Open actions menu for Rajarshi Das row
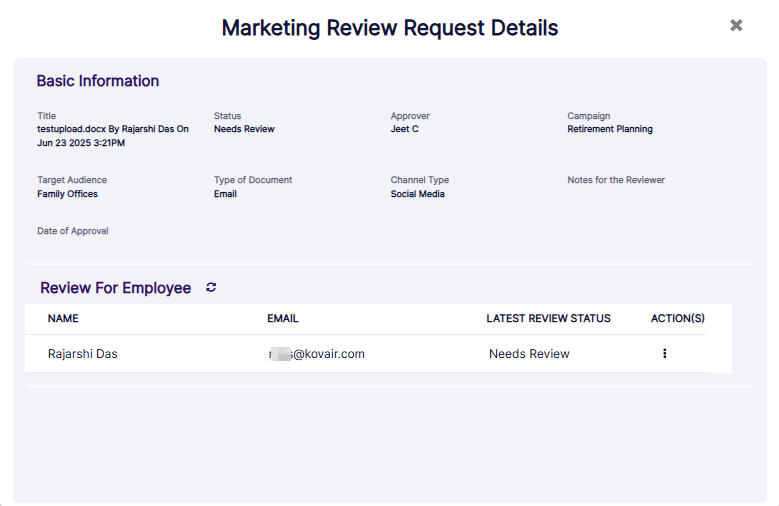Screen dimensions: 779x506 click(664, 353)
